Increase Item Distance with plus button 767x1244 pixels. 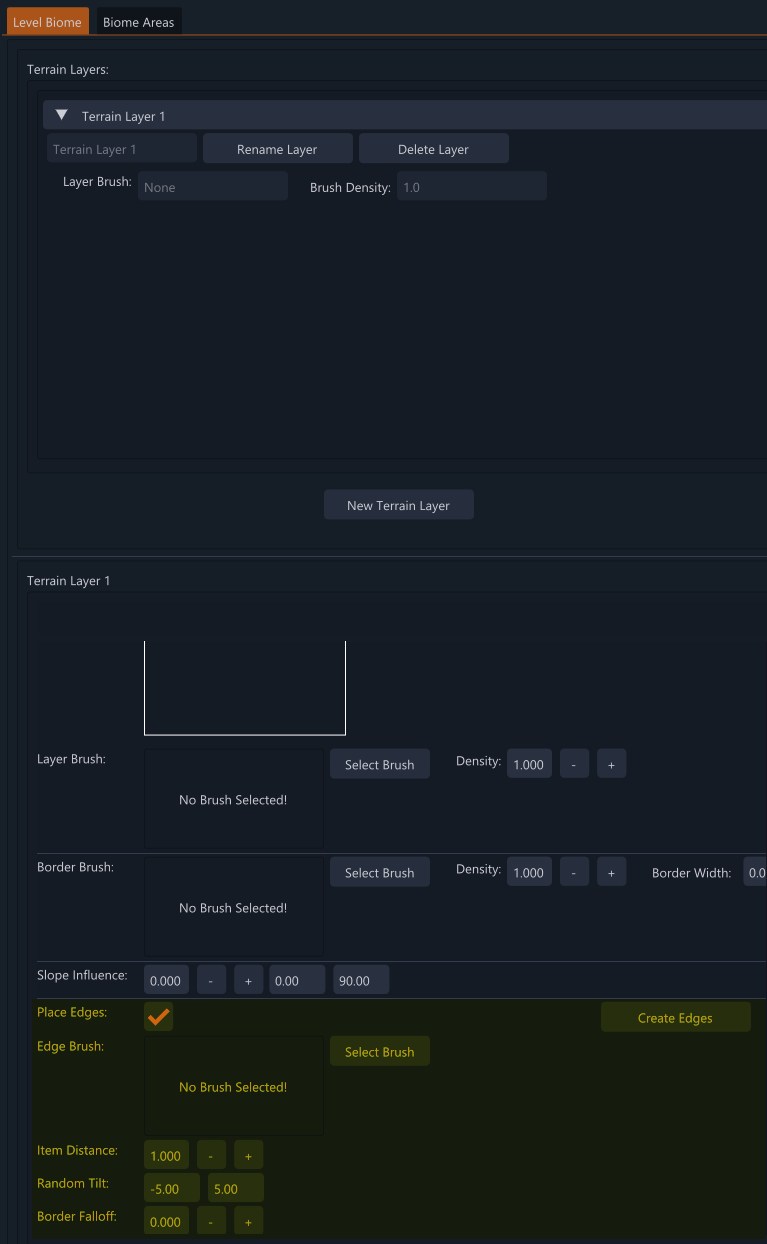[248, 1155]
